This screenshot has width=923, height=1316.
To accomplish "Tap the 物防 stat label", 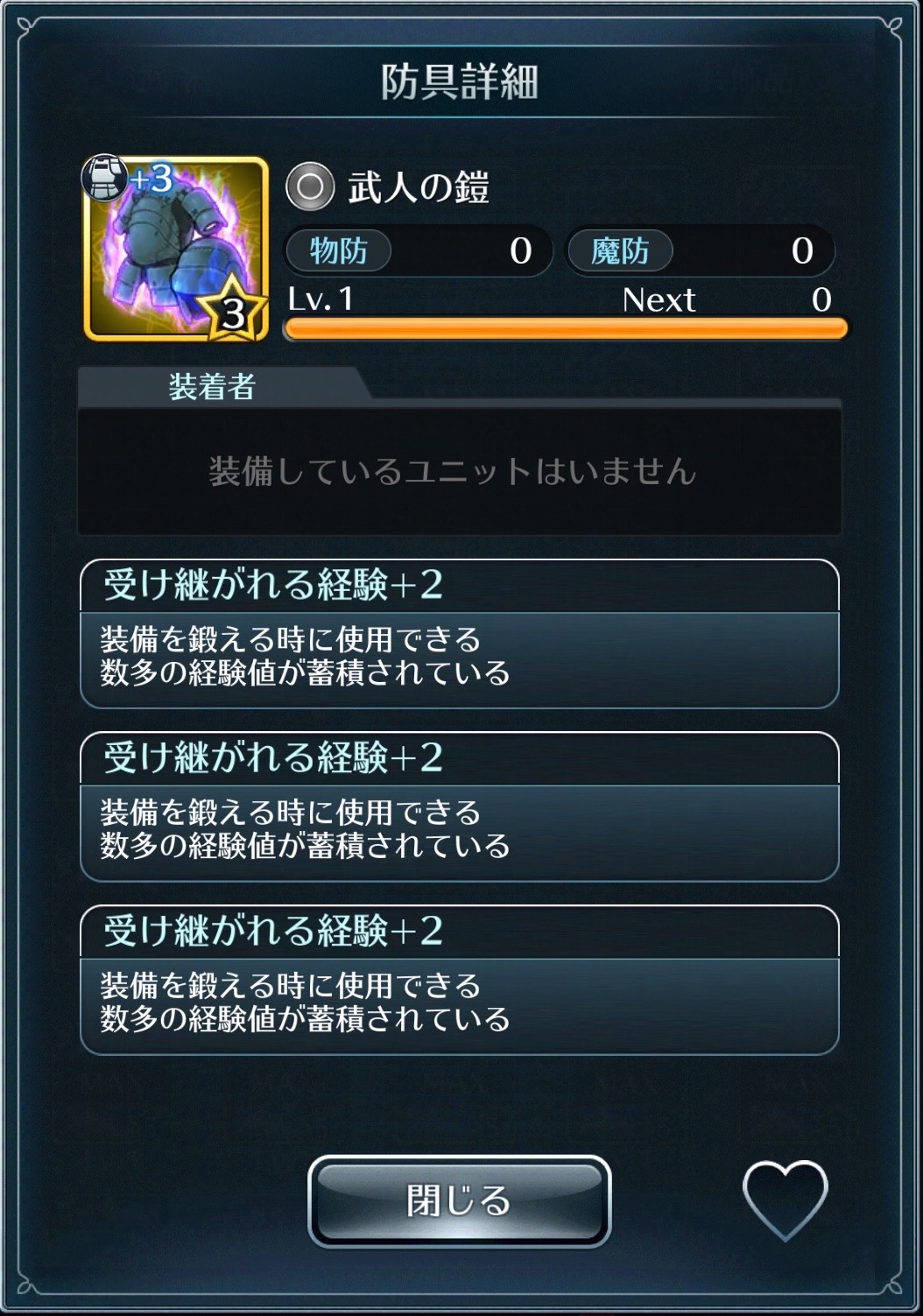I will coord(339,251).
